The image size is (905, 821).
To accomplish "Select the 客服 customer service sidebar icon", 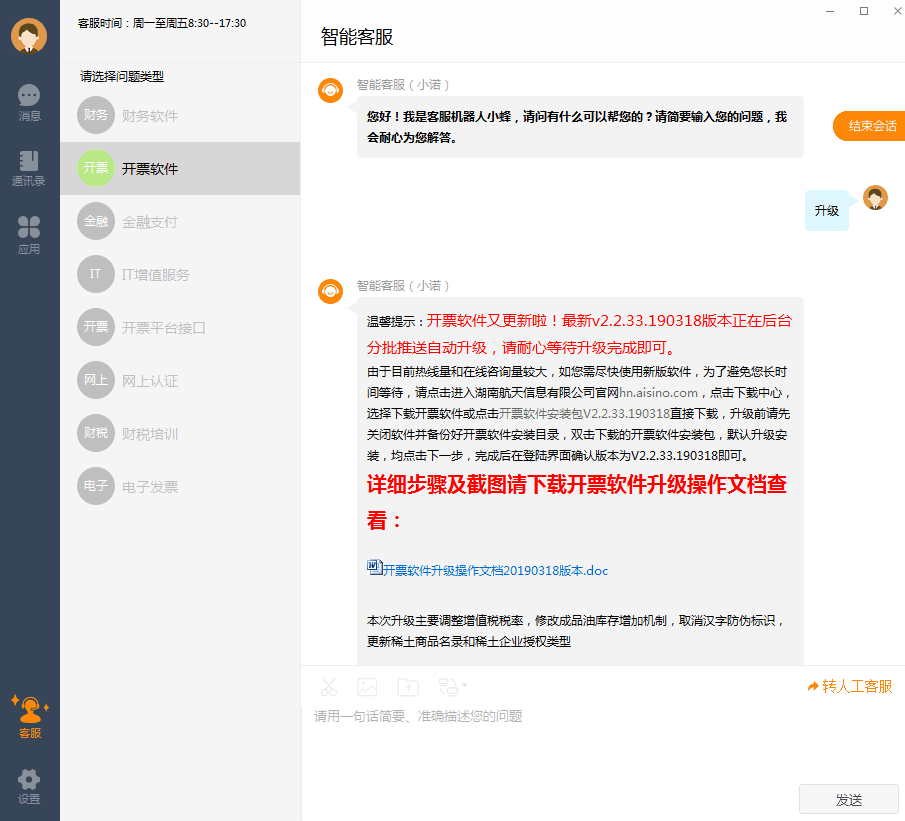I will (x=29, y=716).
